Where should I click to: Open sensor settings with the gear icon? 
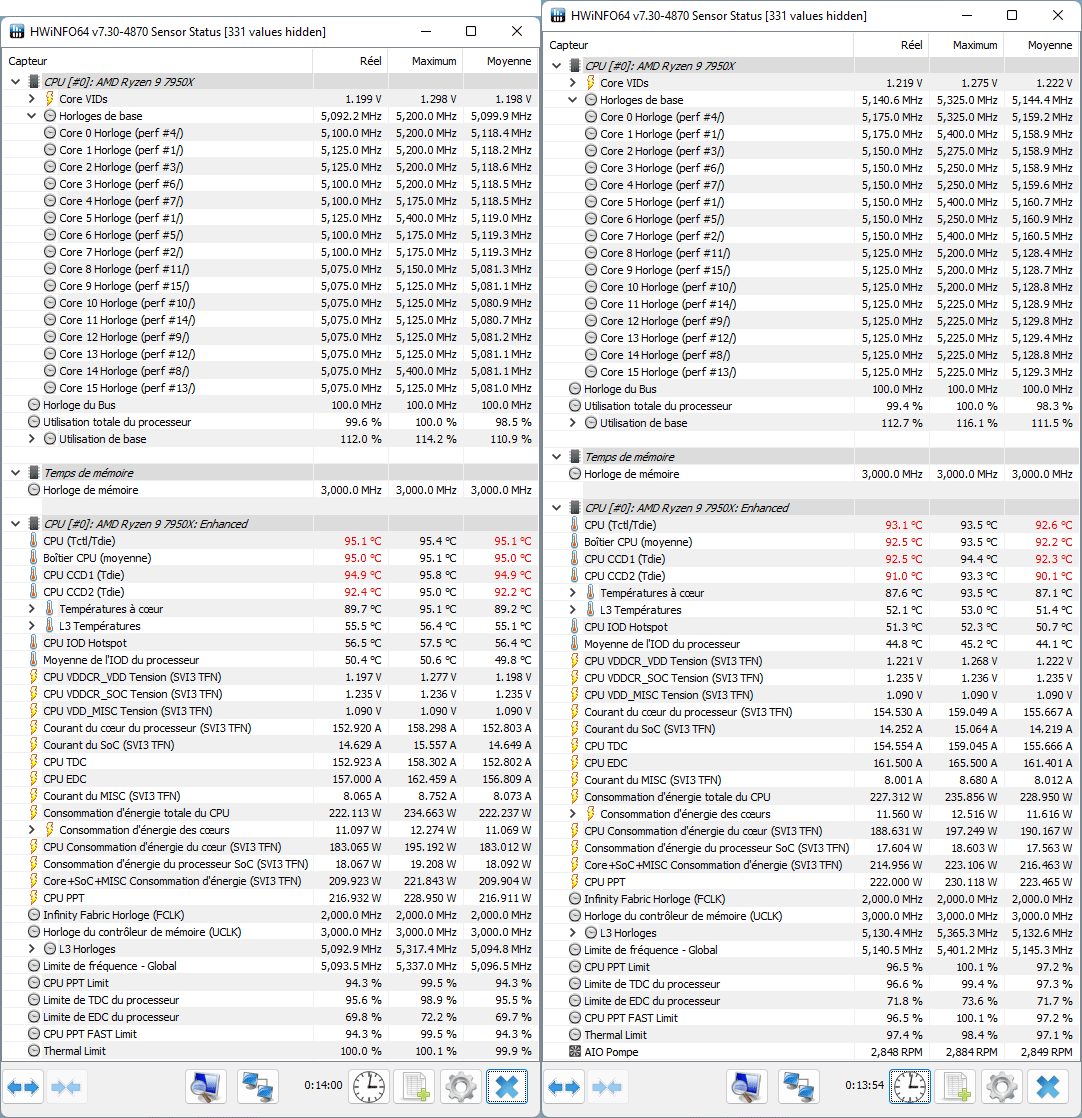tap(460, 1087)
